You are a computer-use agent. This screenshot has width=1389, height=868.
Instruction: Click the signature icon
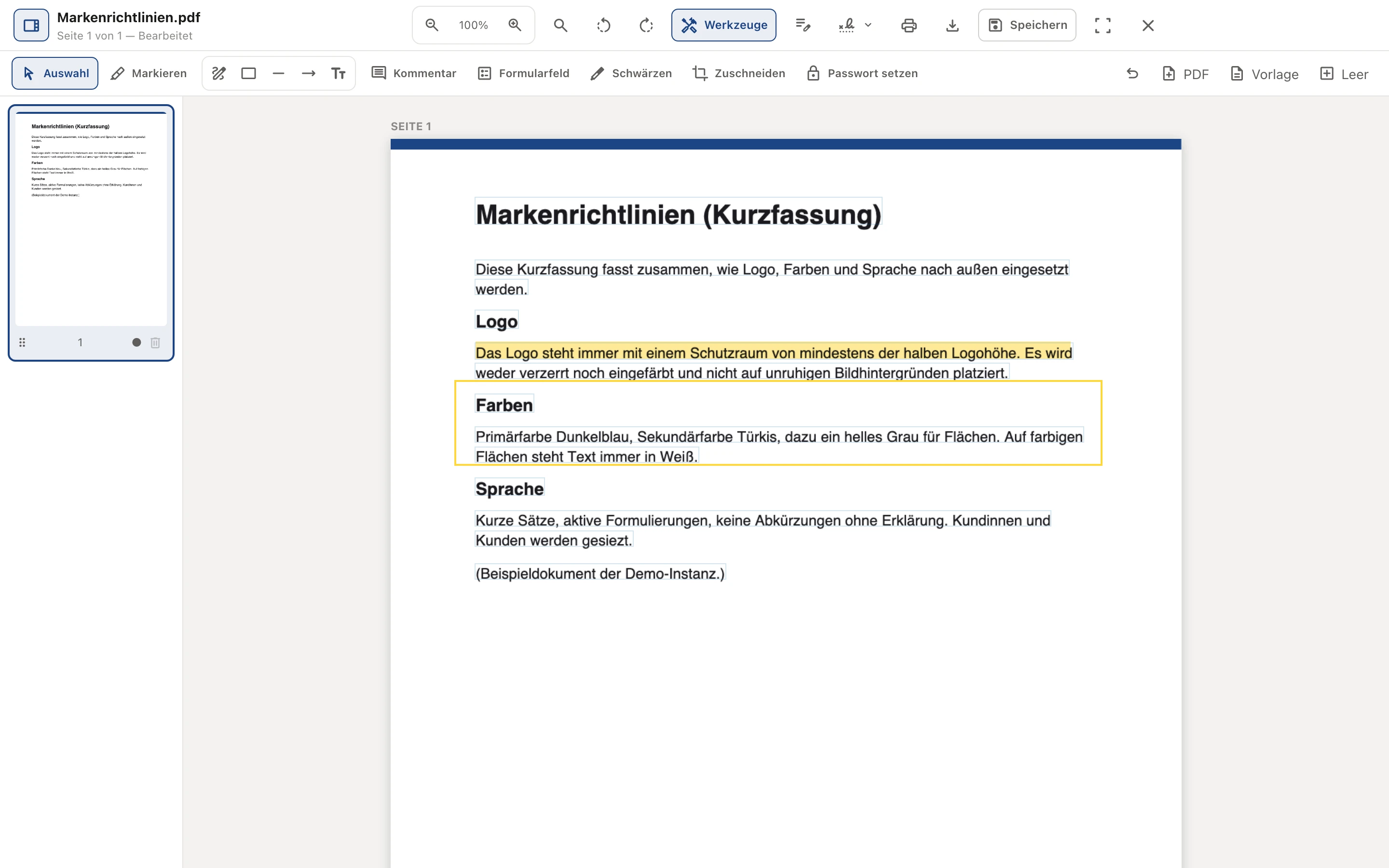tap(846, 25)
